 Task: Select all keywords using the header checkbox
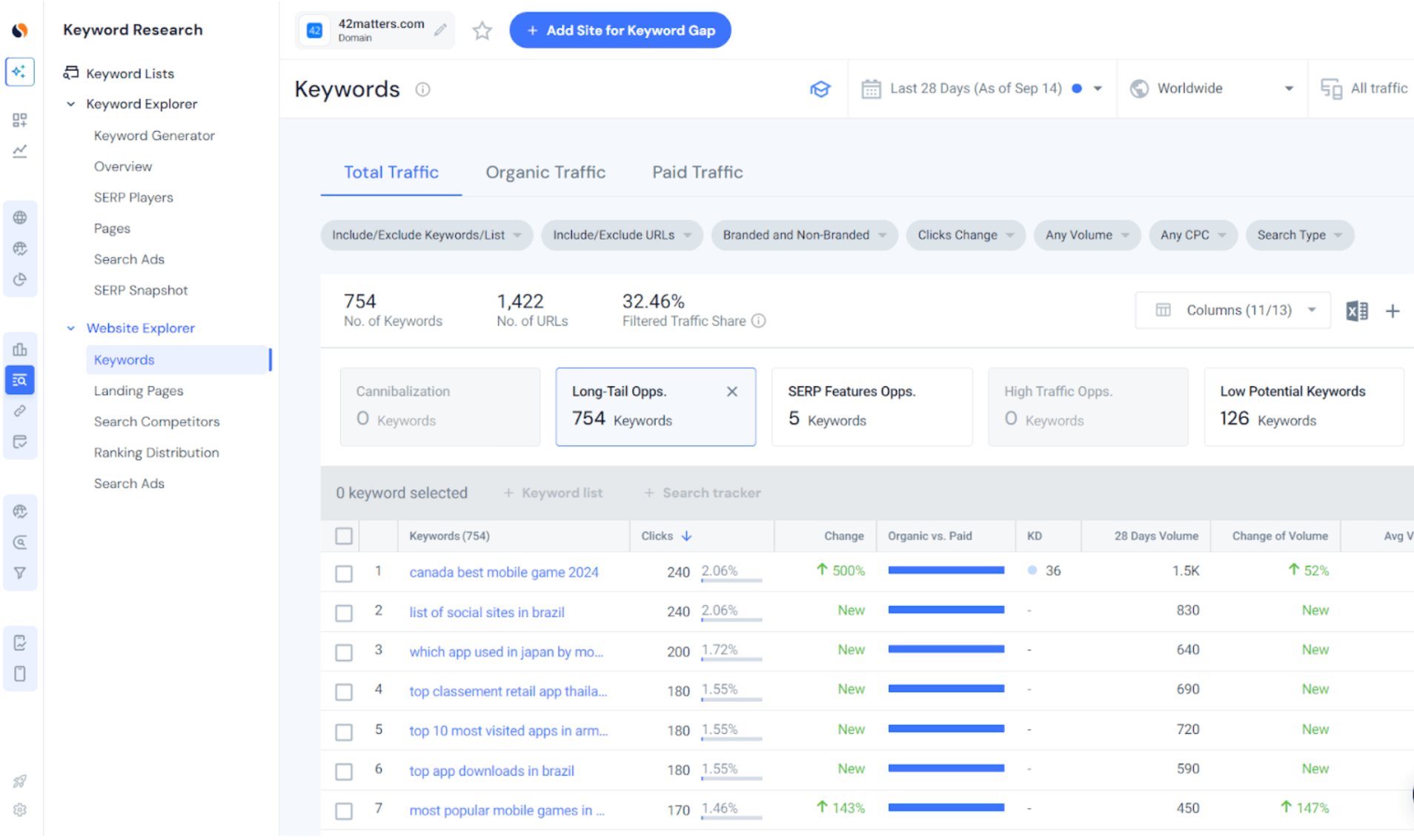click(x=344, y=535)
